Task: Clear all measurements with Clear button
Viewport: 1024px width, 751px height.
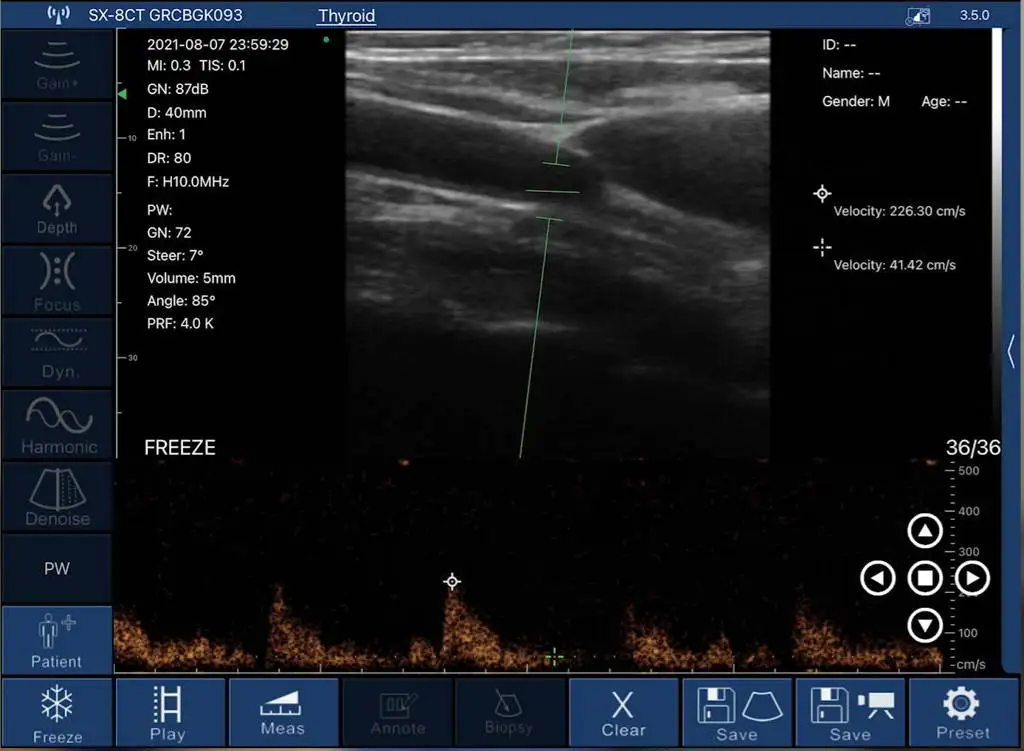Action: pos(622,711)
